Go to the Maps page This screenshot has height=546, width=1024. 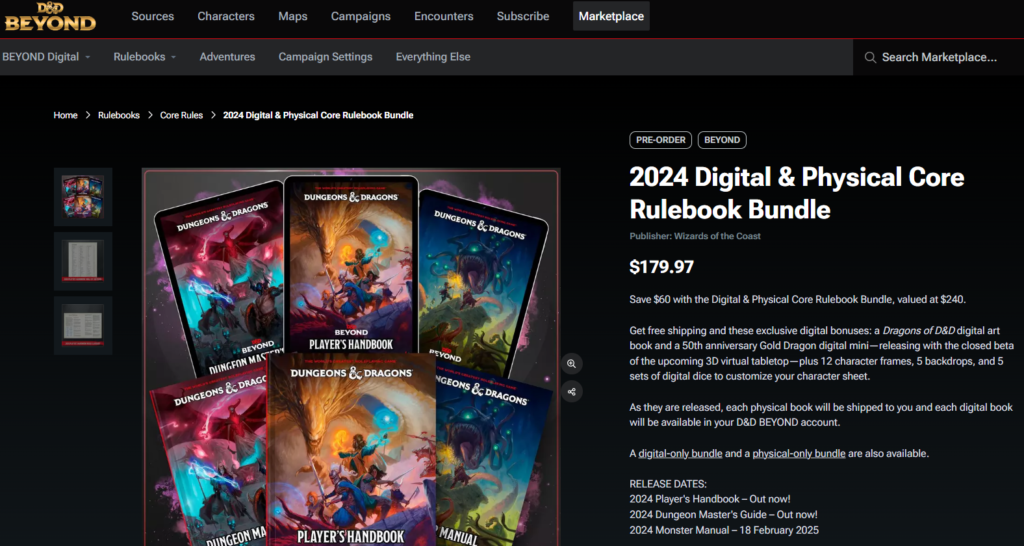pyautogui.click(x=293, y=16)
